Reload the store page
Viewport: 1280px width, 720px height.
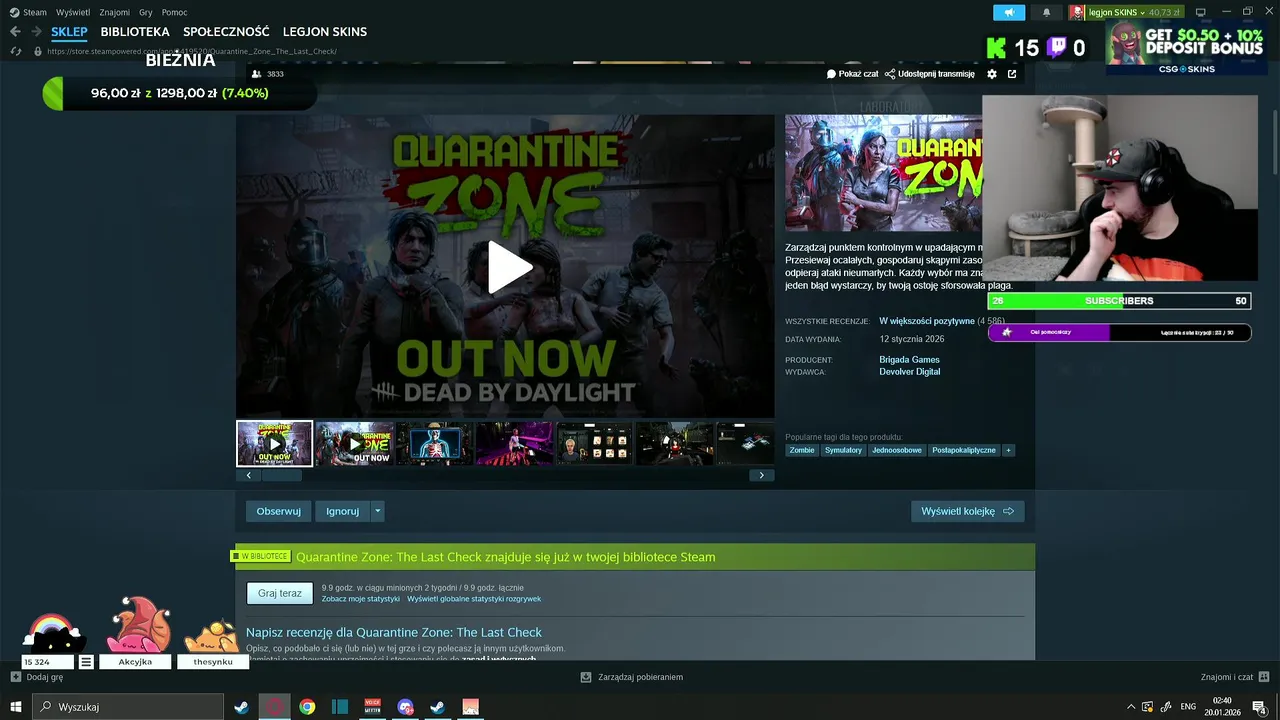tap(15, 51)
